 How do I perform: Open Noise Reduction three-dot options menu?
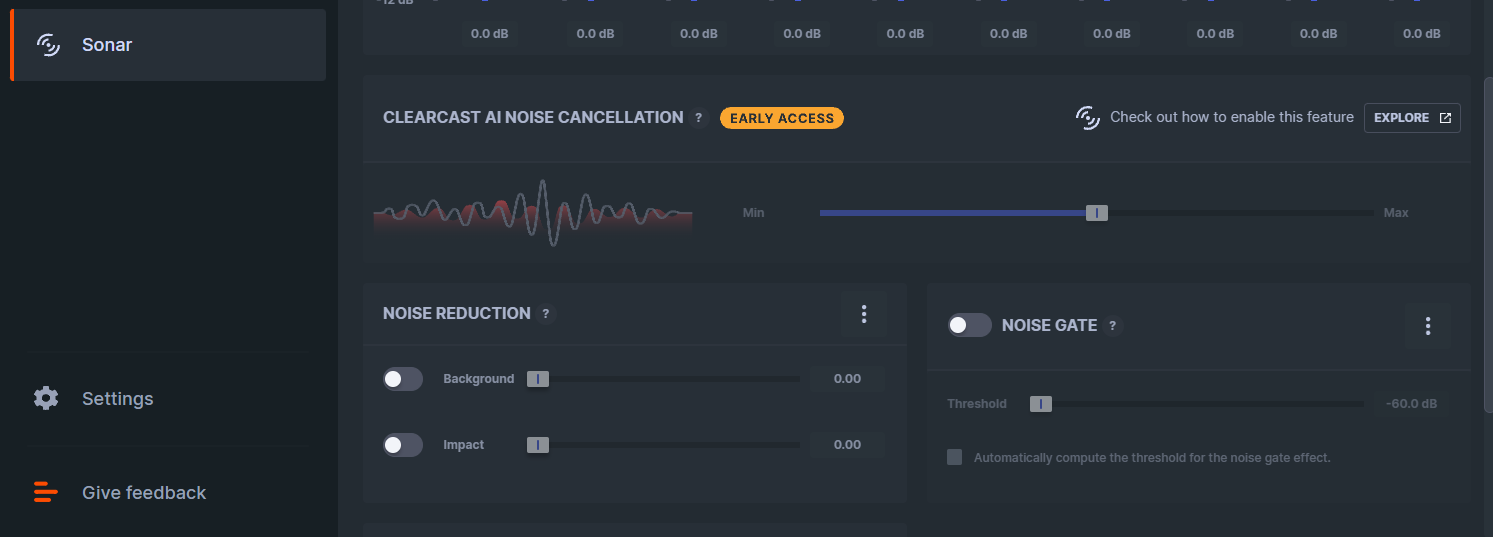[x=864, y=314]
